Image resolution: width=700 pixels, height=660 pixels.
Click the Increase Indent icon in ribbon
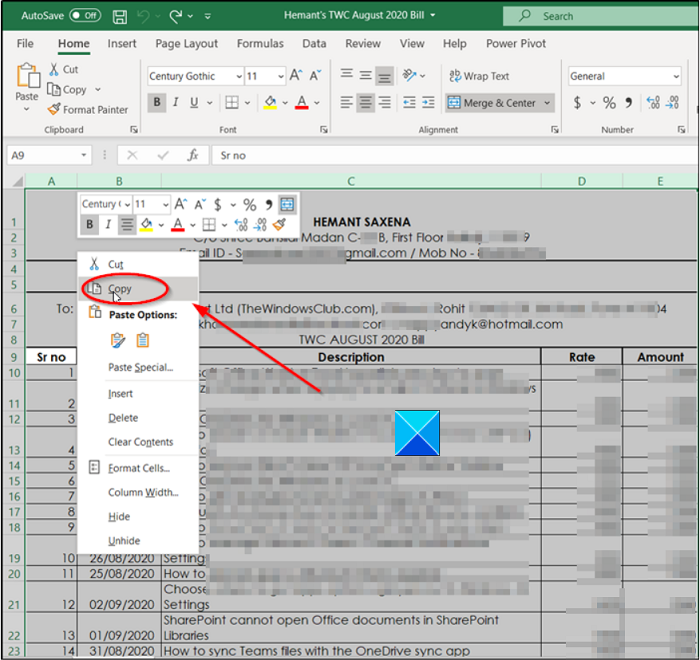click(x=427, y=103)
